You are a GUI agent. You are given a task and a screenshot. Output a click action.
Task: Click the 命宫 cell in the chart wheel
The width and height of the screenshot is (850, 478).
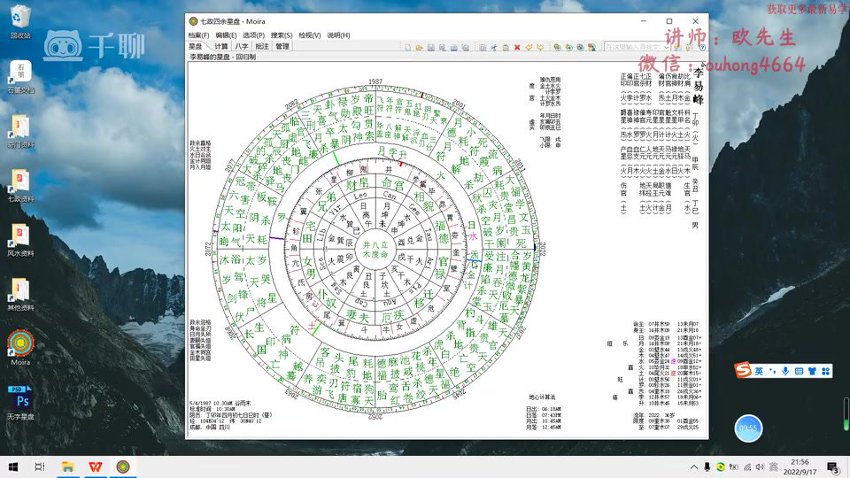point(392,183)
